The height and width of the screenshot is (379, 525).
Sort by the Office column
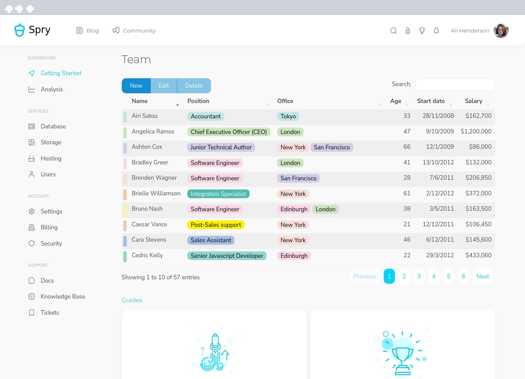click(329, 101)
